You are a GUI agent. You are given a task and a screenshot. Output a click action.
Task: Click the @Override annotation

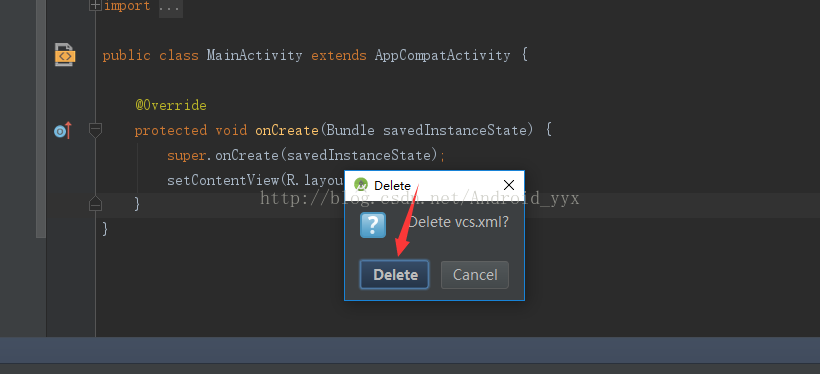(171, 105)
